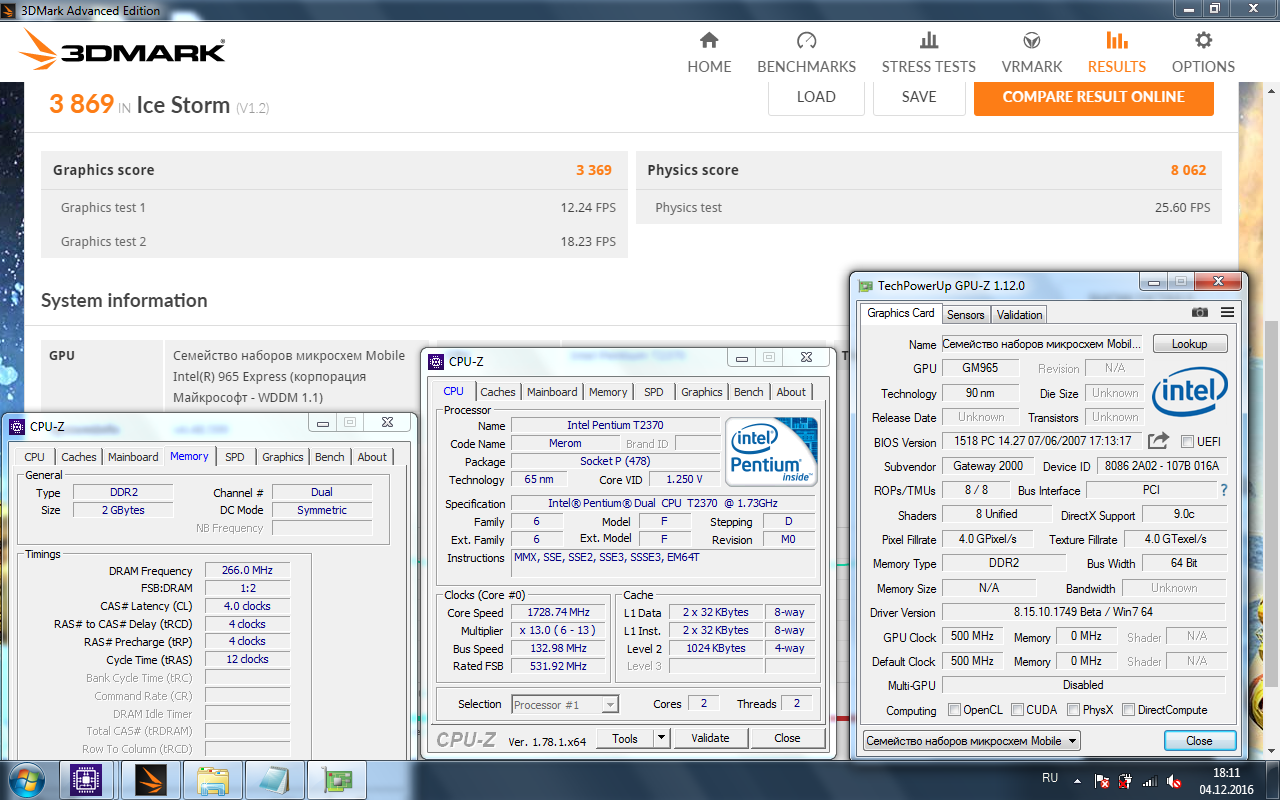The image size is (1280, 800).
Task: Click Graphics score 3 369 value
Action: pos(594,170)
